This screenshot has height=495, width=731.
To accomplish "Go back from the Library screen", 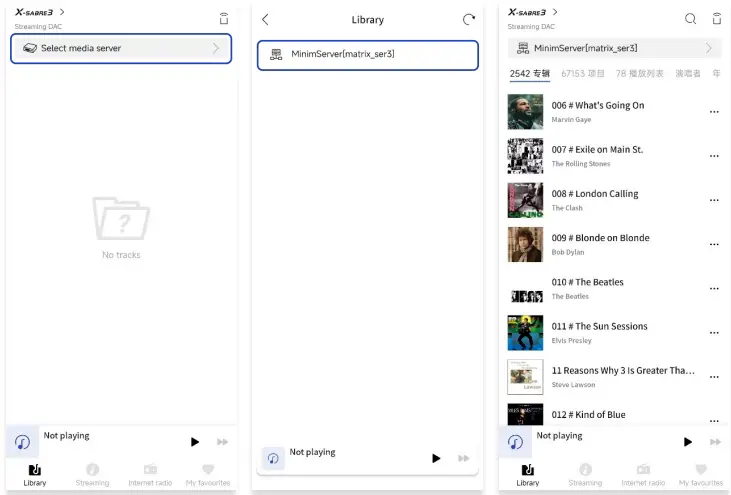I will [265, 20].
